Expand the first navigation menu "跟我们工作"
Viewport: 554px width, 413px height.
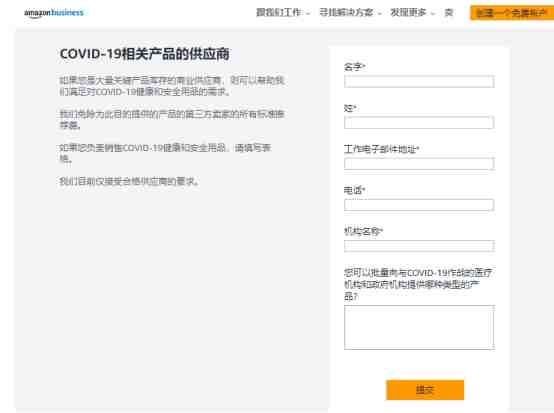click(283, 12)
